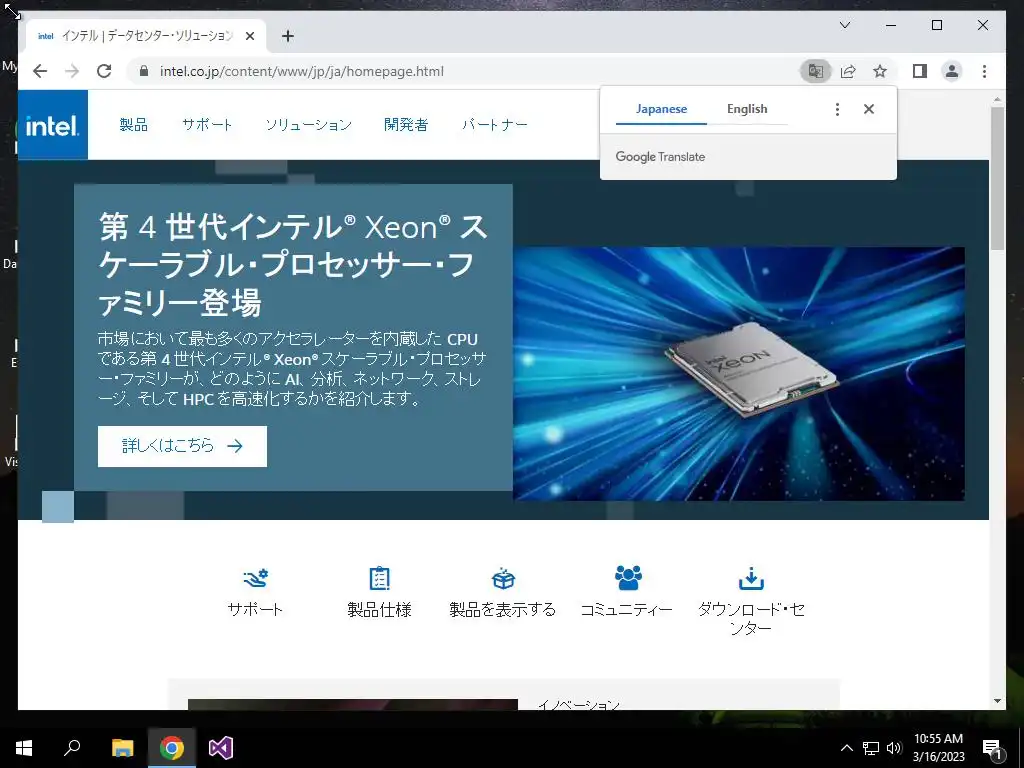Click the 製品仕様 text link
This screenshot has width=1024, height=768.
click(x=379, y=609)
